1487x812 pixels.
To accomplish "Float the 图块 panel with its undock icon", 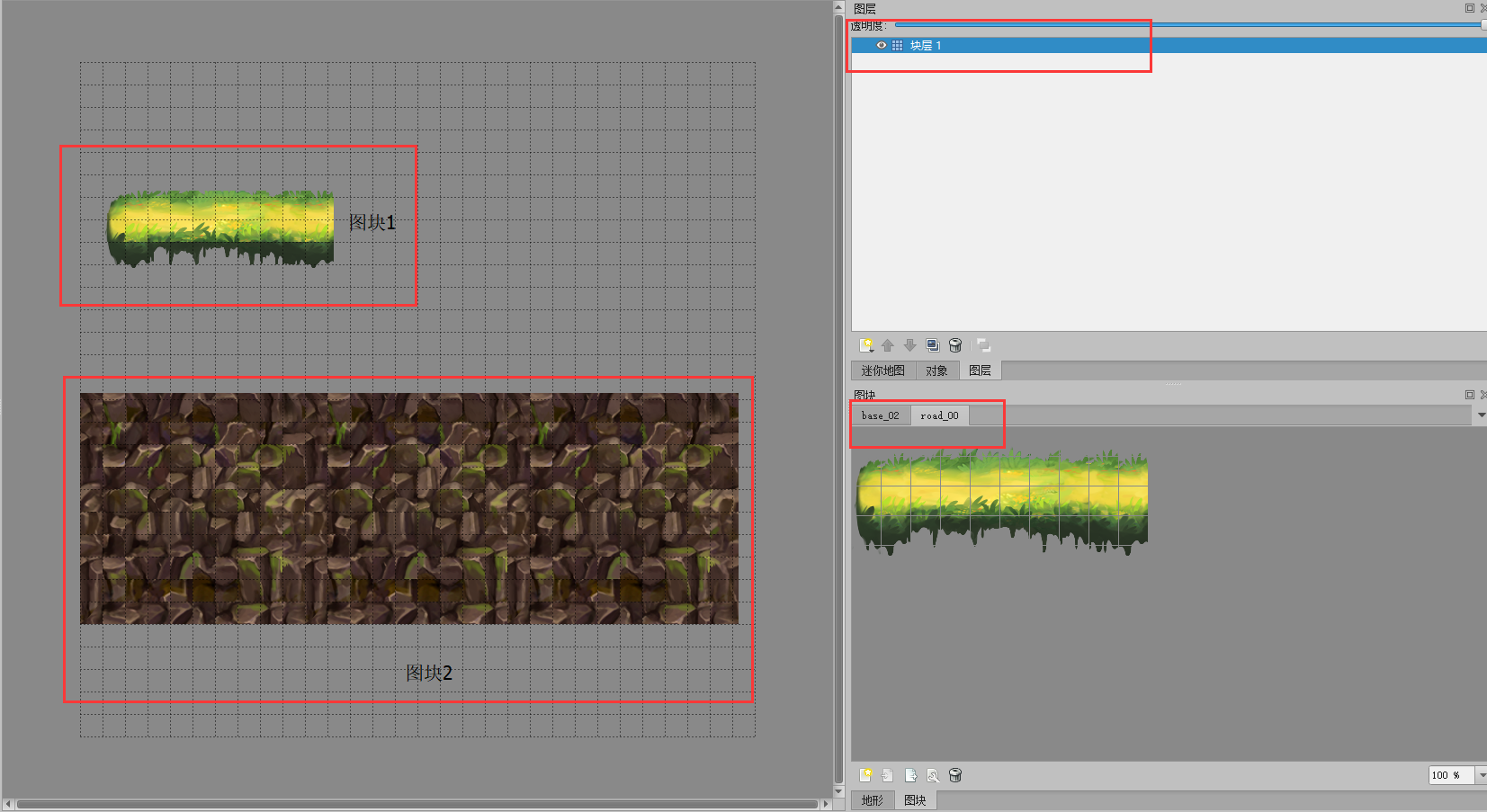I will click(x=1470, y=395).
